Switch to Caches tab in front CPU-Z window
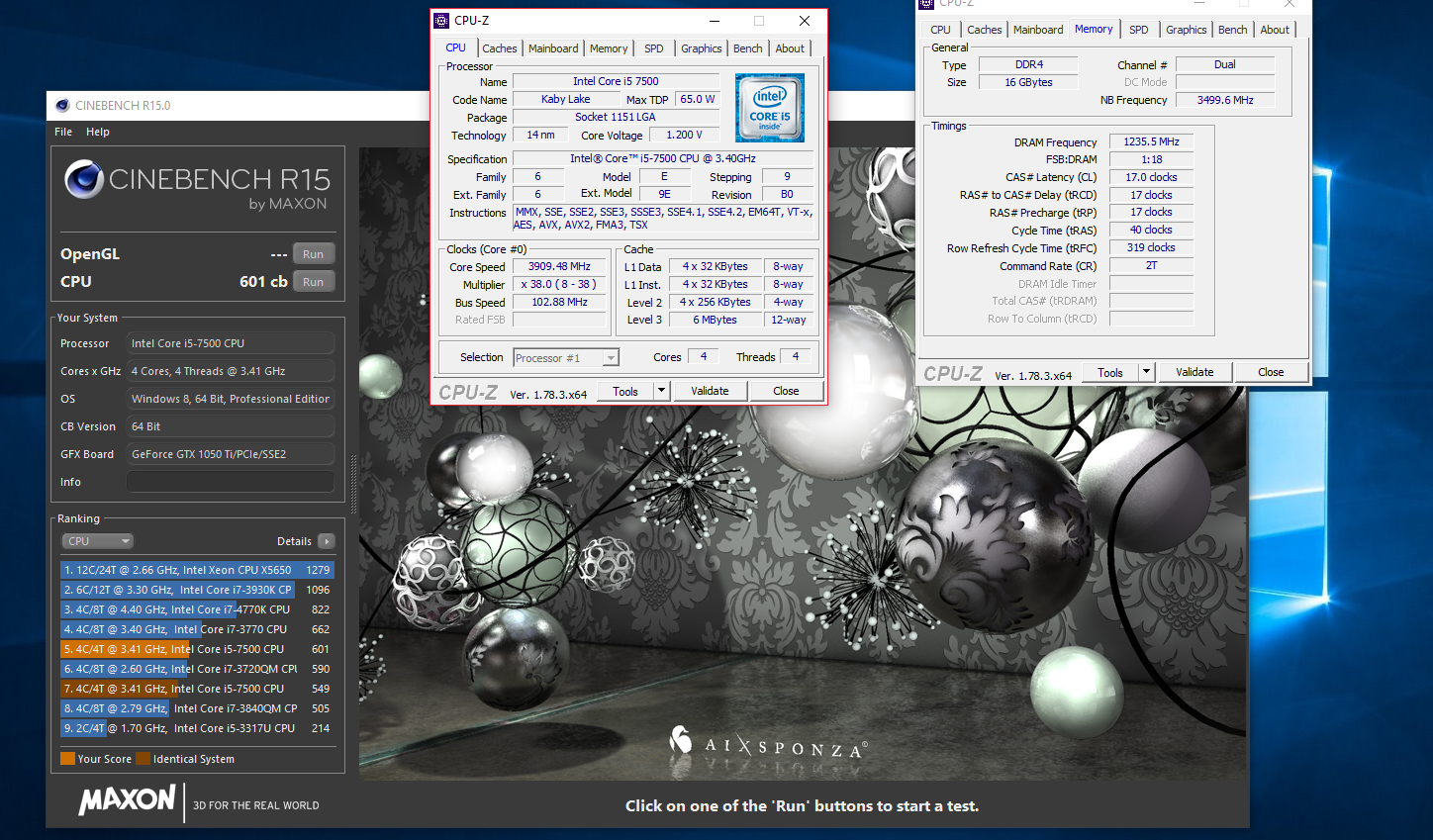 click(x=500, y=48)
